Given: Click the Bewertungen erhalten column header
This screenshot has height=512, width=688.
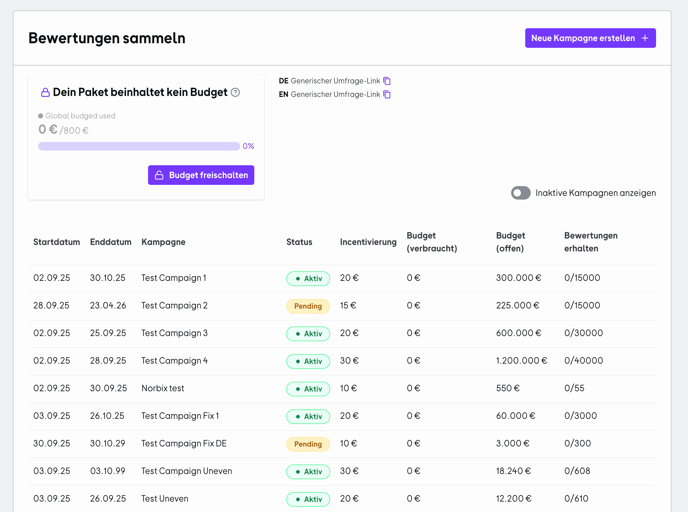Looking at the screenshot, I should pos(590,242).
